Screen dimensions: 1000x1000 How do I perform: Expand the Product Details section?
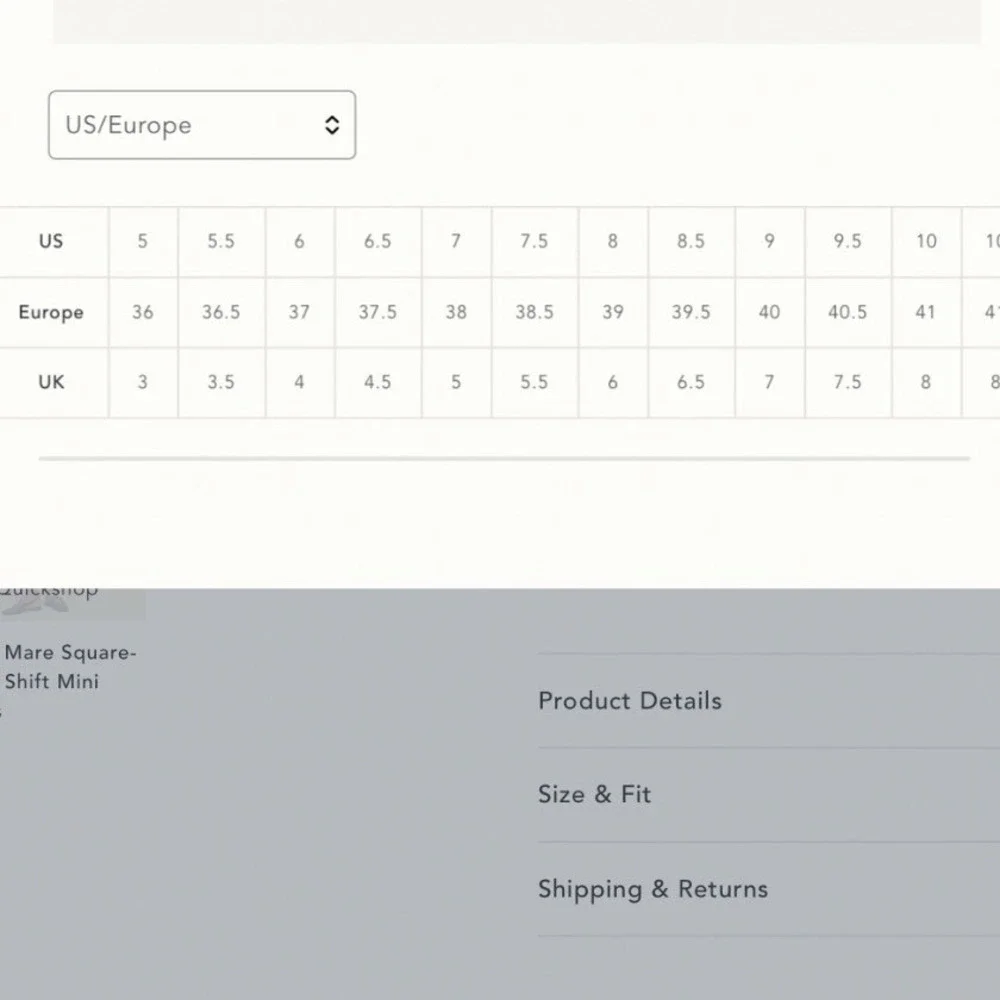coord(768,701)
